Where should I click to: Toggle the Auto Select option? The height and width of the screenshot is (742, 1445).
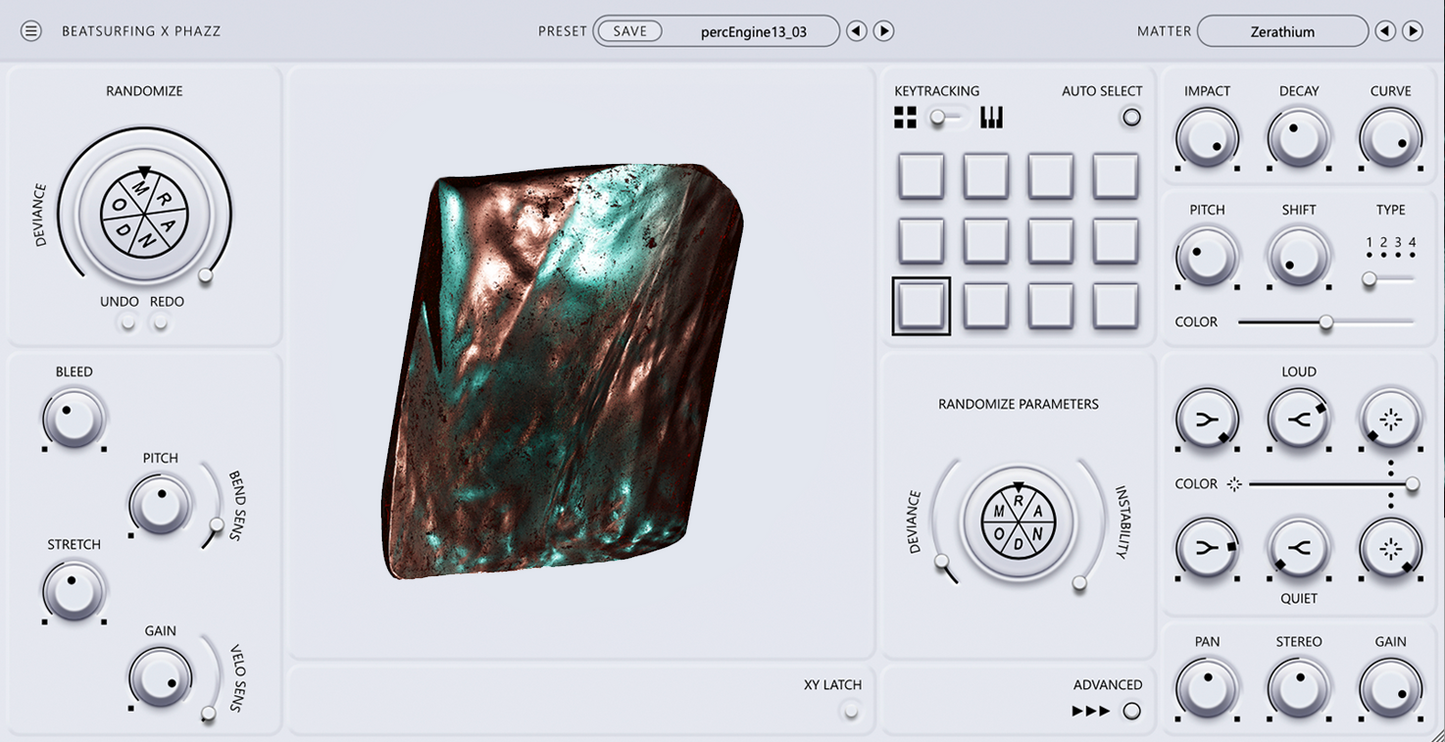(1131, 118)
